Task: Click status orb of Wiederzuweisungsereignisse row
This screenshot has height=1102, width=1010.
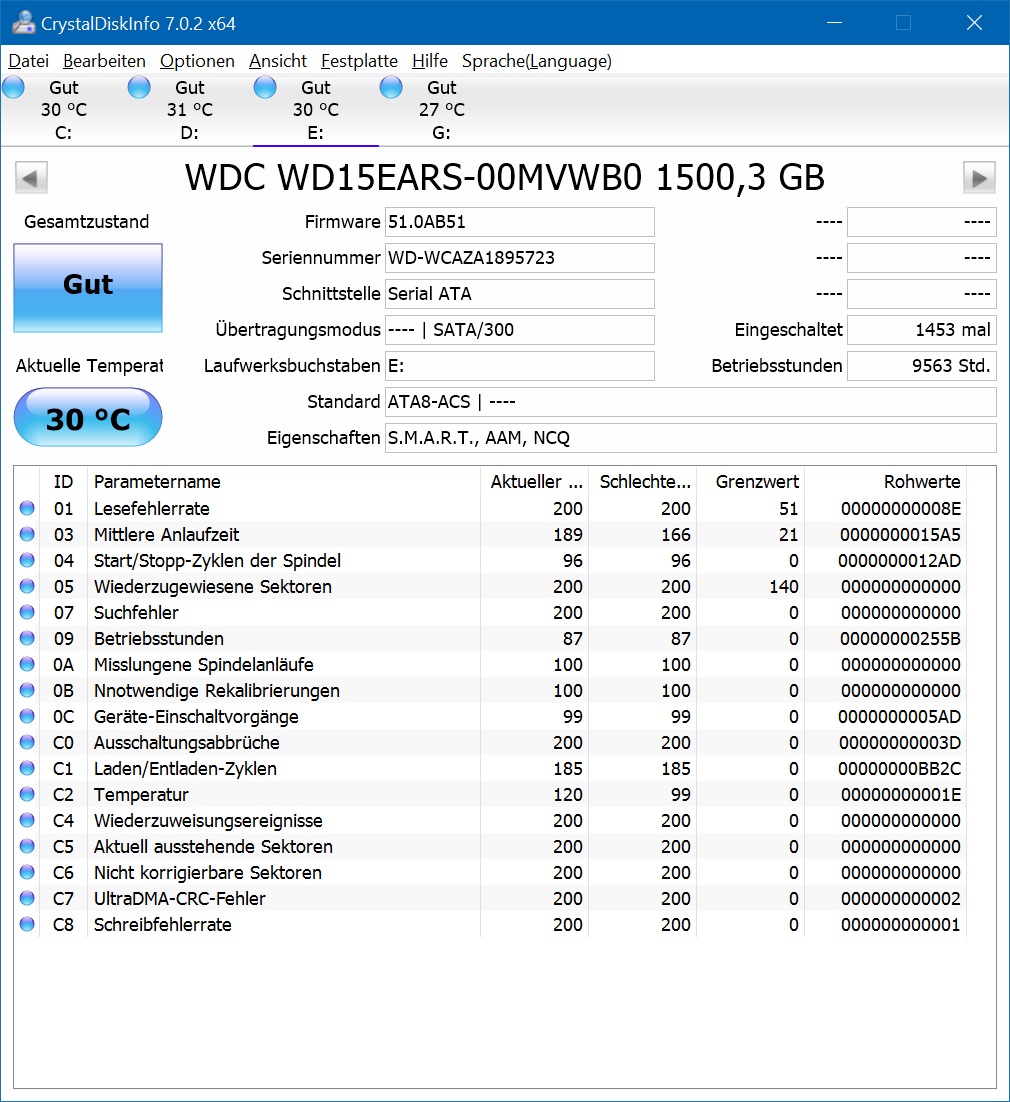Action: [27, 820]
